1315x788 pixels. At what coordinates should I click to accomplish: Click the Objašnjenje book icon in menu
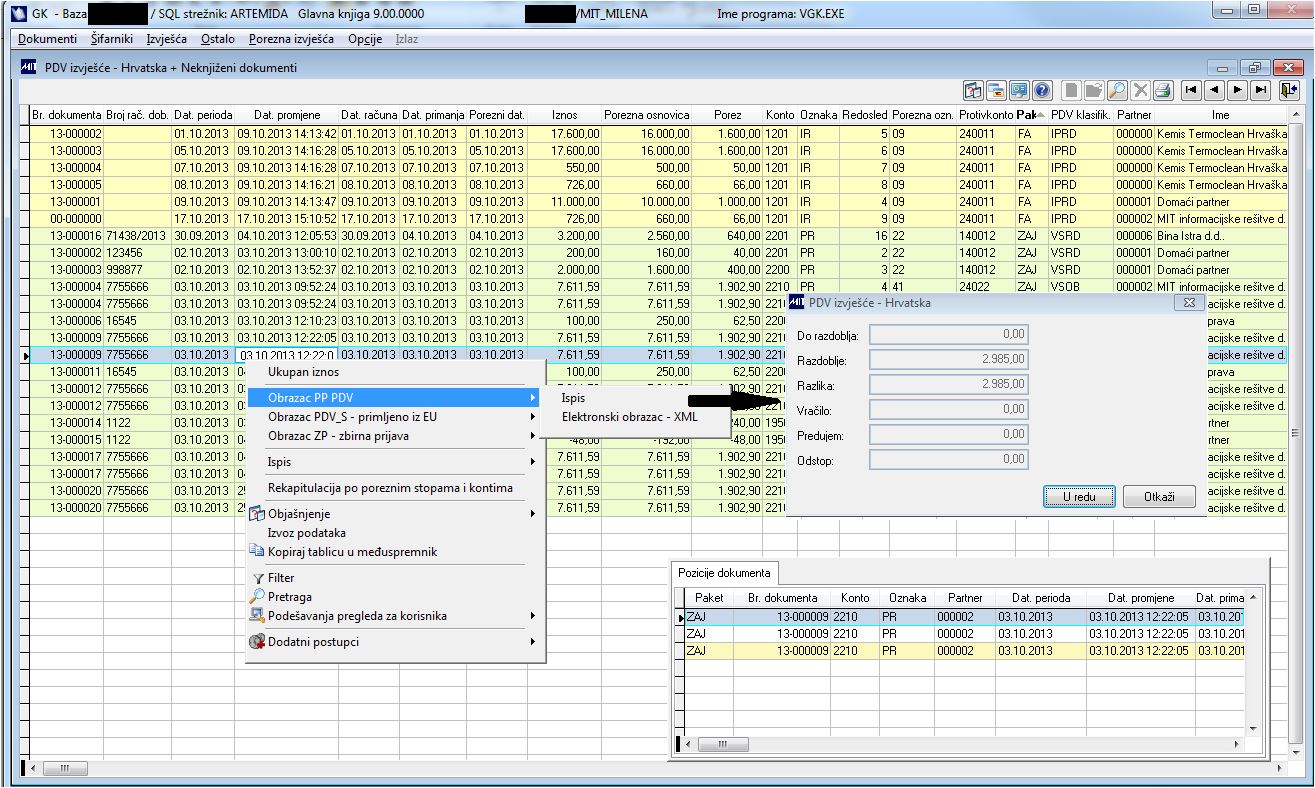coord(258,514)
